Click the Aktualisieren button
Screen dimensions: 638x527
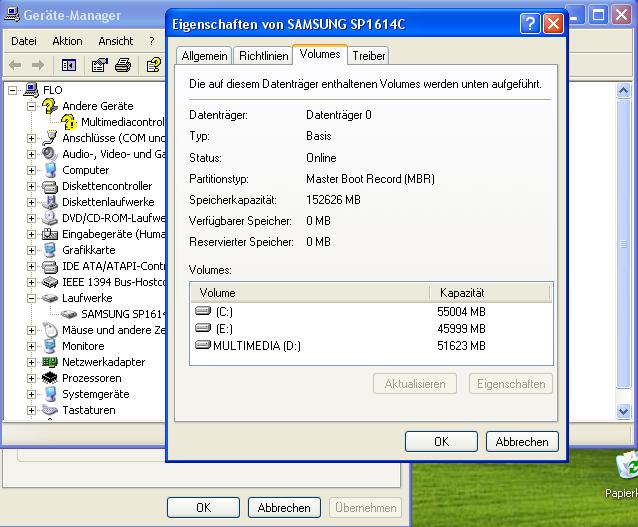coord(415,384)
